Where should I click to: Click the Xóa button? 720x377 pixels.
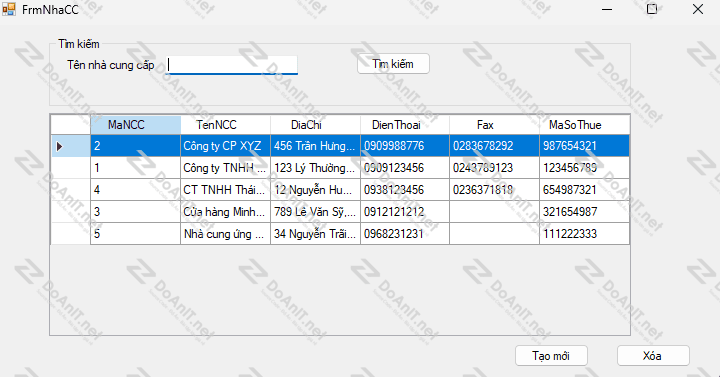coord(653,356)
